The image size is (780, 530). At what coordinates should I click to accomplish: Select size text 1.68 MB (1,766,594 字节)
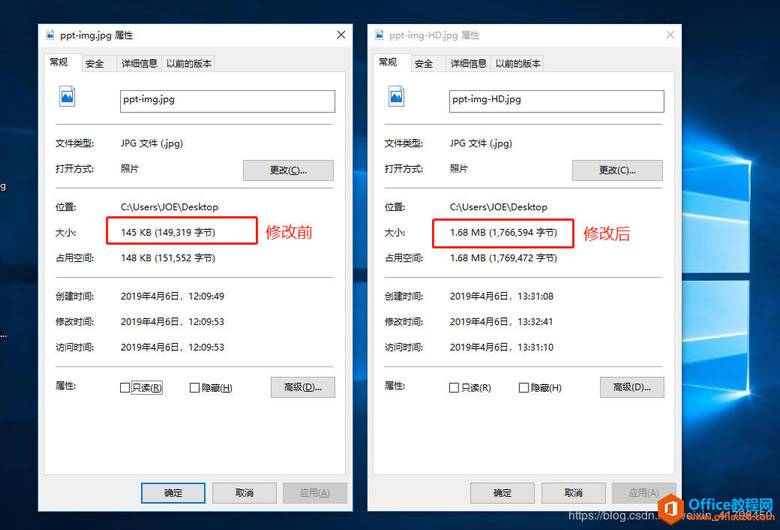[503, 232]
